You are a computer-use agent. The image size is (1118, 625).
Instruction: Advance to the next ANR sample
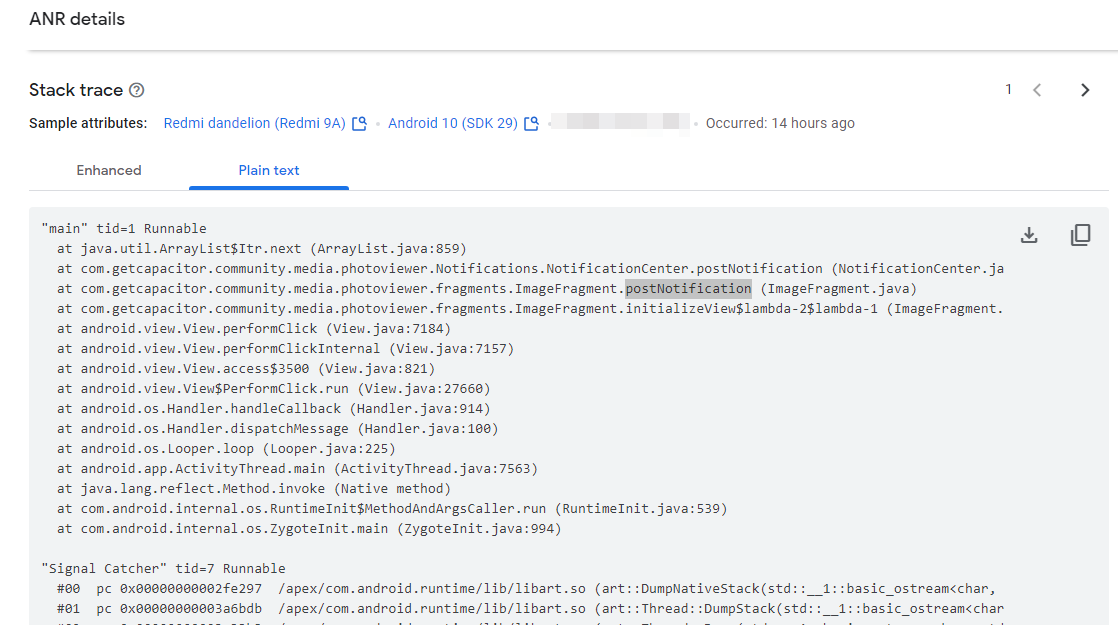click(1085, 89)
